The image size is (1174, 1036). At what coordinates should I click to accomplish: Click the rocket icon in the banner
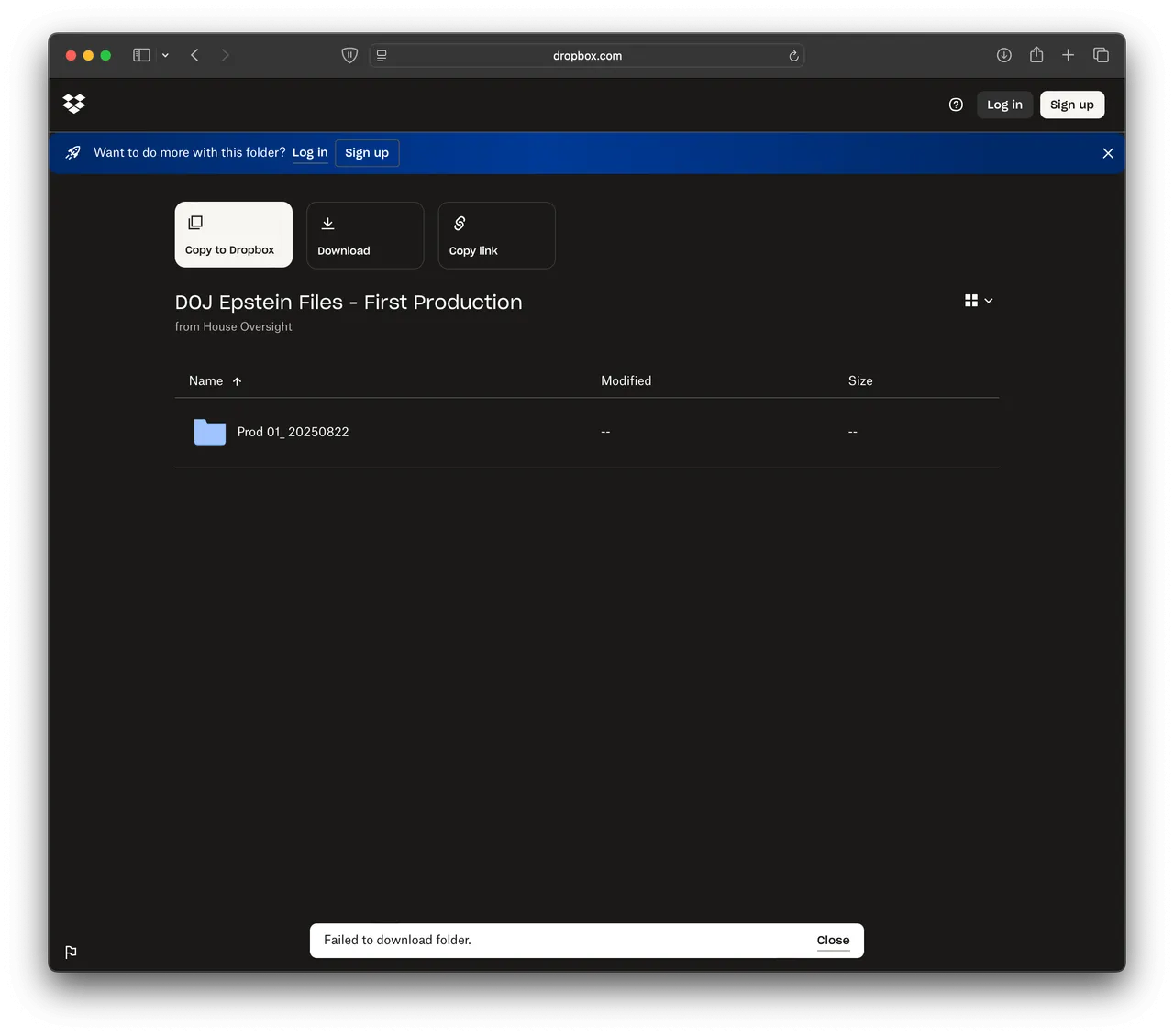point(73,153)
